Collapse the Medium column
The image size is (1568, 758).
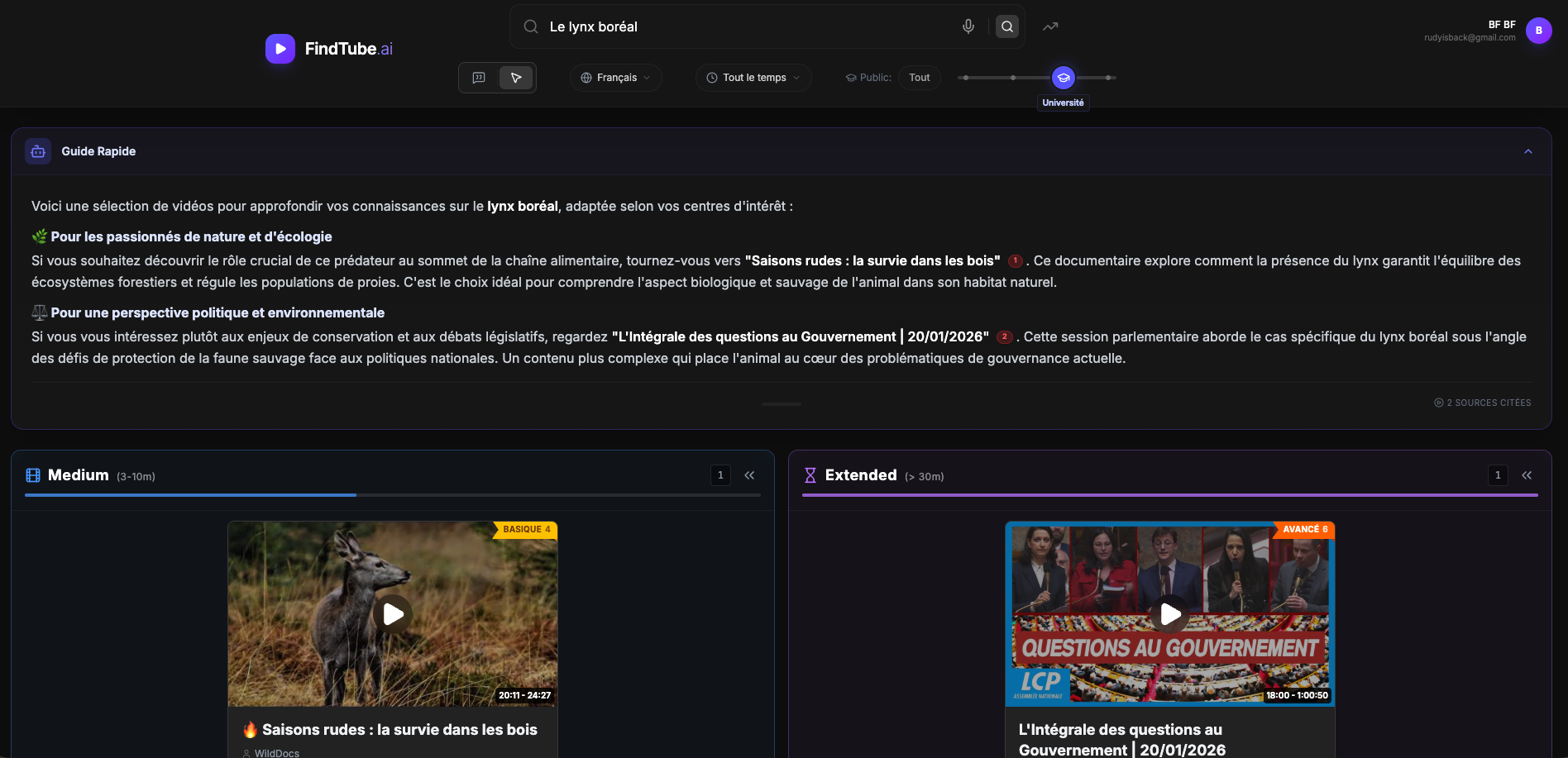(749, 475)
